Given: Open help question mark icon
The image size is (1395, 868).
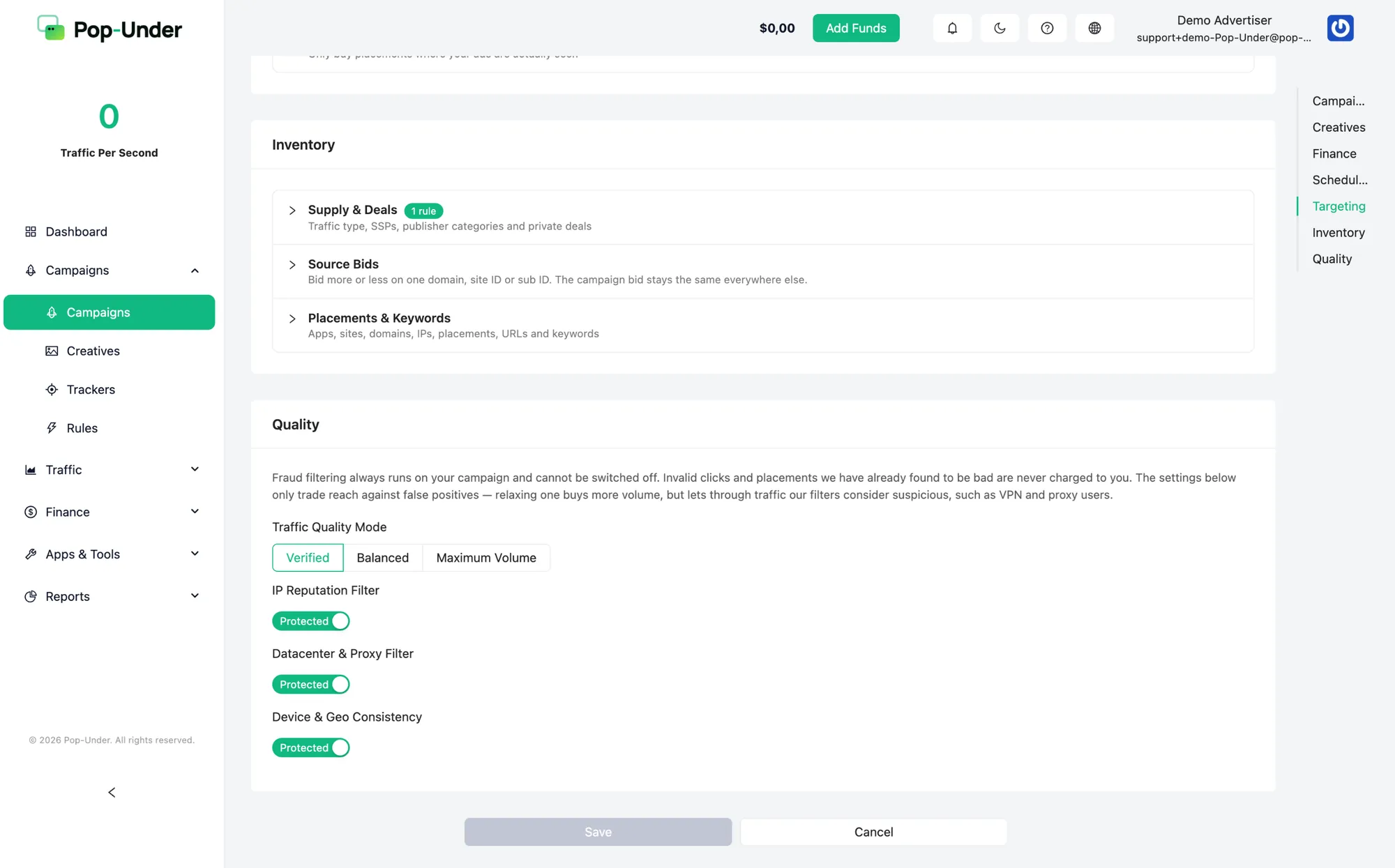Looking at the screenshot, I should point(1047,28).
